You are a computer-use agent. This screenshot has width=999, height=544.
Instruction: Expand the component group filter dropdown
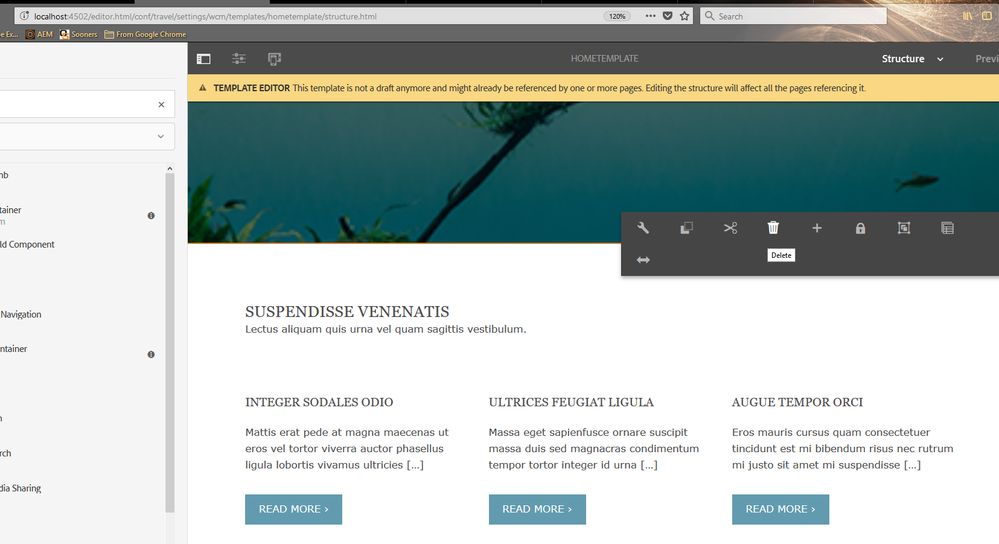[x=85, y=136]
